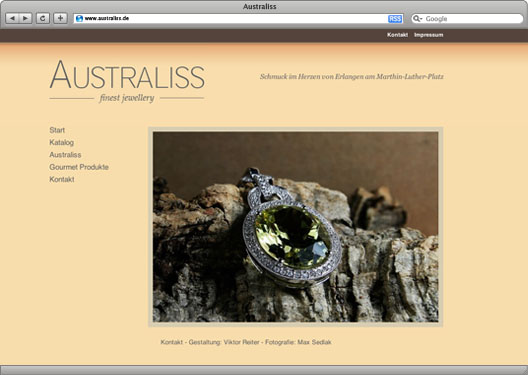528x375 pixels.
Task: Click the Australiss finest jewellery logo
Action: [x=127, y=81]
